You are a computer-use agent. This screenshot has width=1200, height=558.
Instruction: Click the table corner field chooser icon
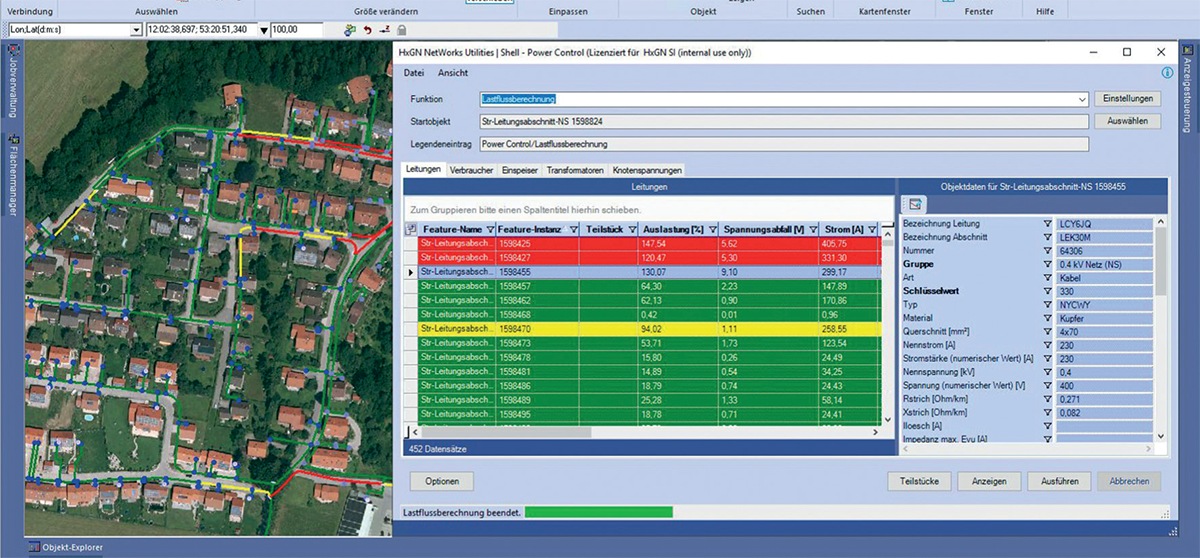point(410,229)
